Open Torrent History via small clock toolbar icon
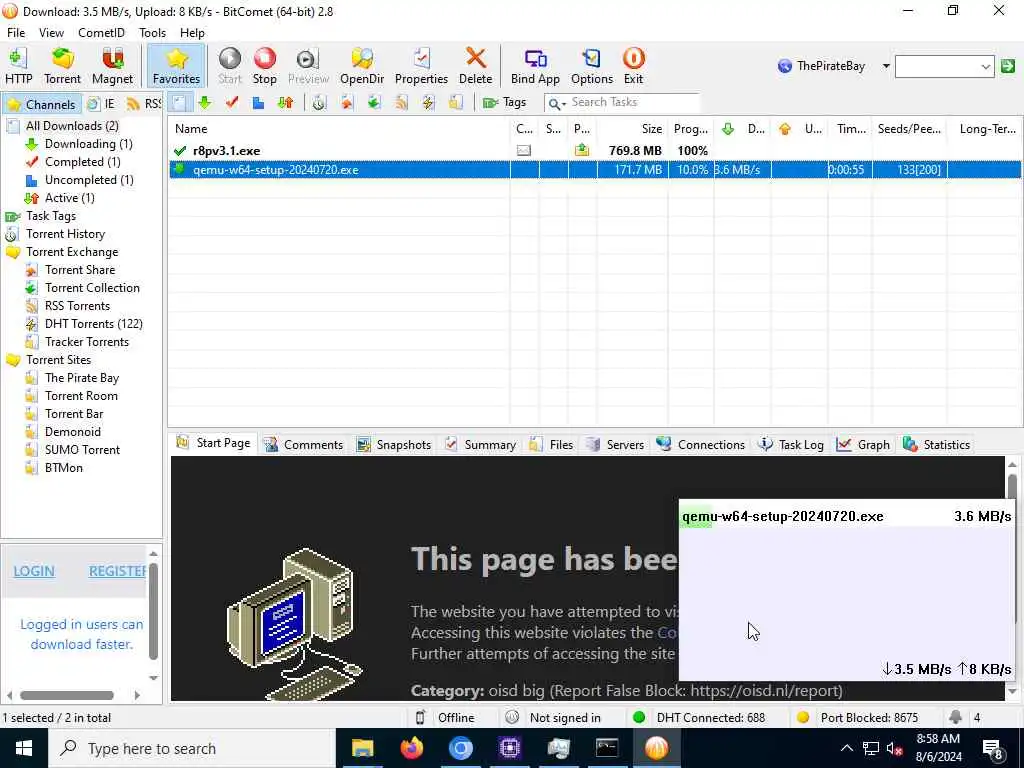The height and width of the screenshot is (768, 1024). [x=319, y=103]
